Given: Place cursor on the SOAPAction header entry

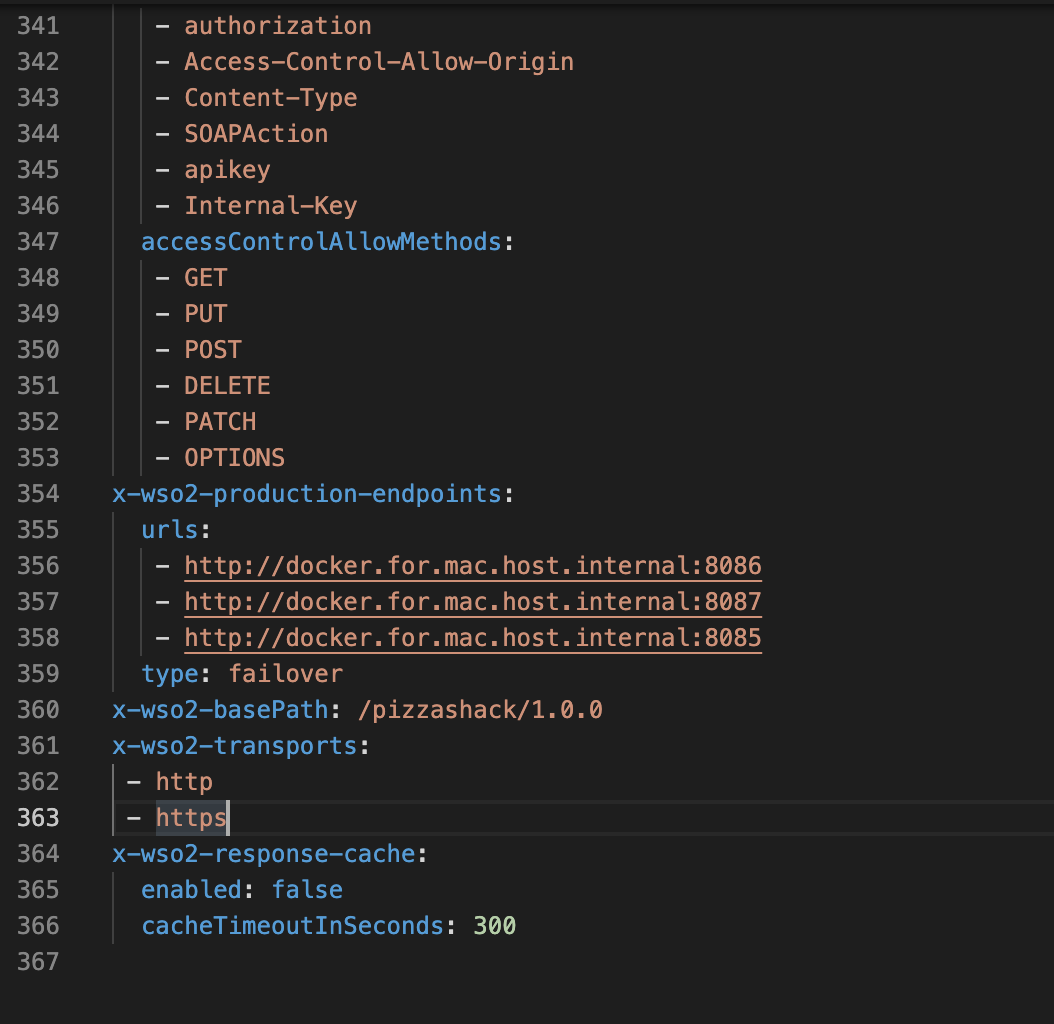Looking at the screenshot, I should [255, 133].
